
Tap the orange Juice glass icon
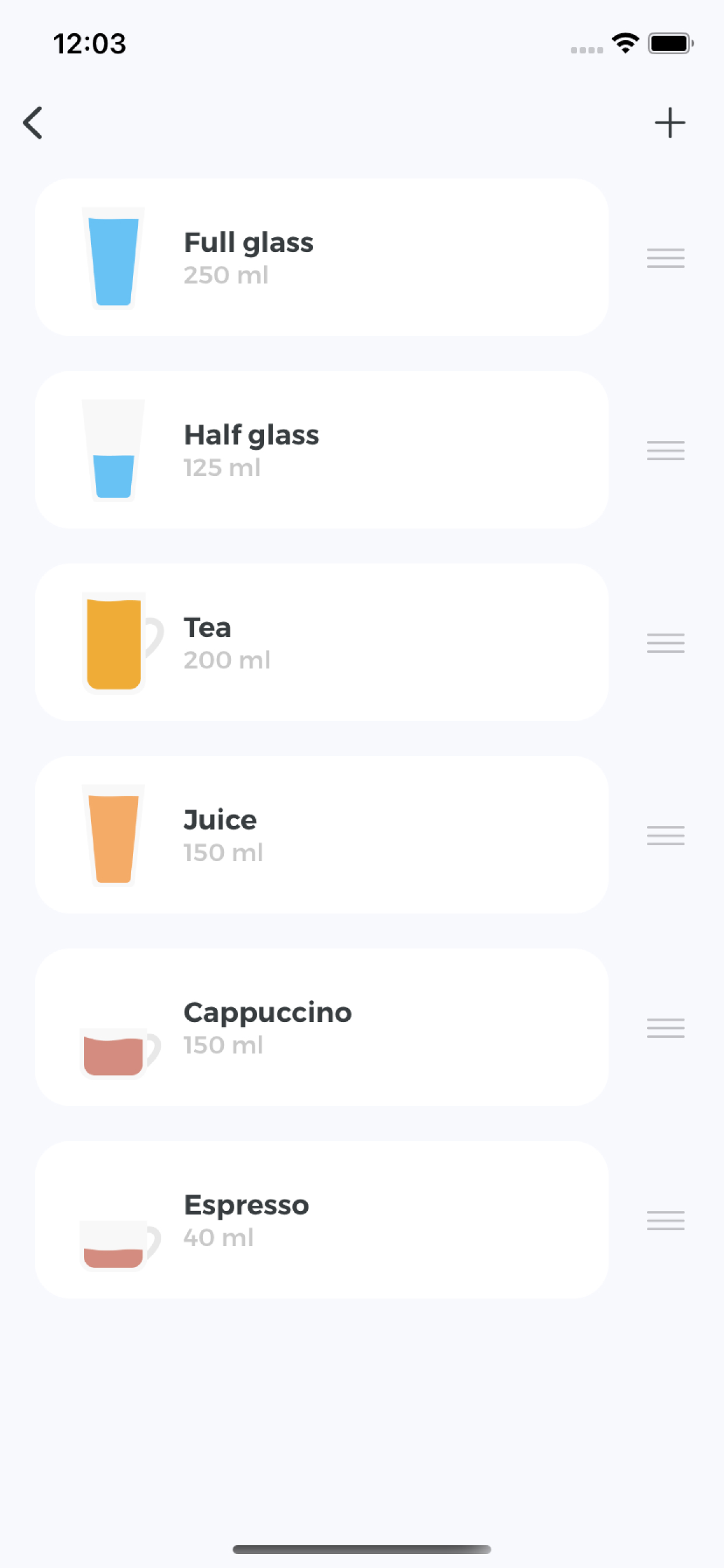click(x=114, y=836)
